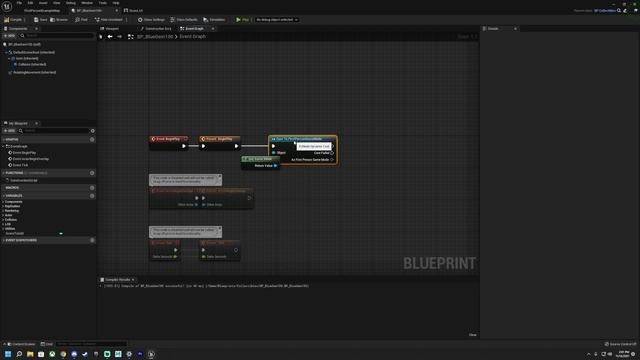Open the Window menu
This screenshot has width=640, height=360.
point(87,3)
